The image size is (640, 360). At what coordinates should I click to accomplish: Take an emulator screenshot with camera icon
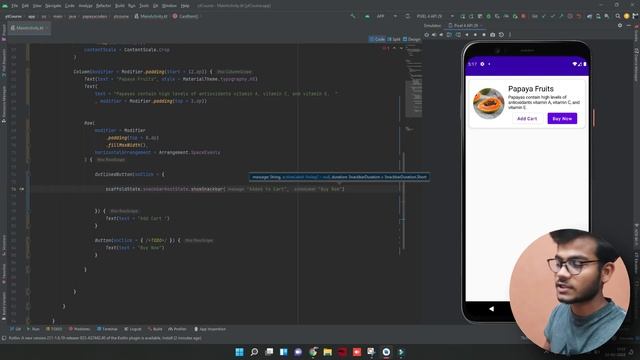coord(493,35)
